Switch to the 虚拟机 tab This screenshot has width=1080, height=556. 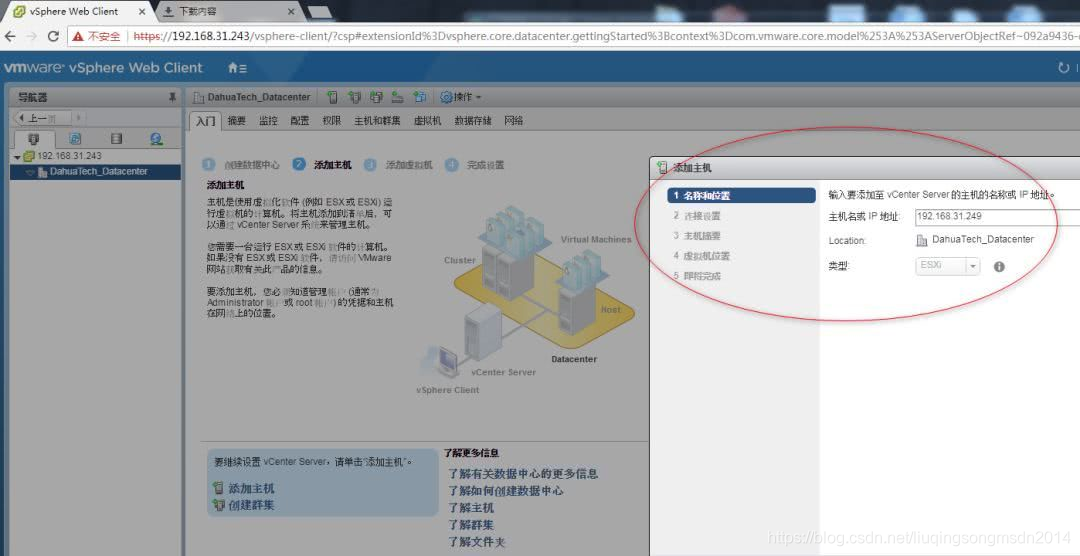tap(427, 121)
